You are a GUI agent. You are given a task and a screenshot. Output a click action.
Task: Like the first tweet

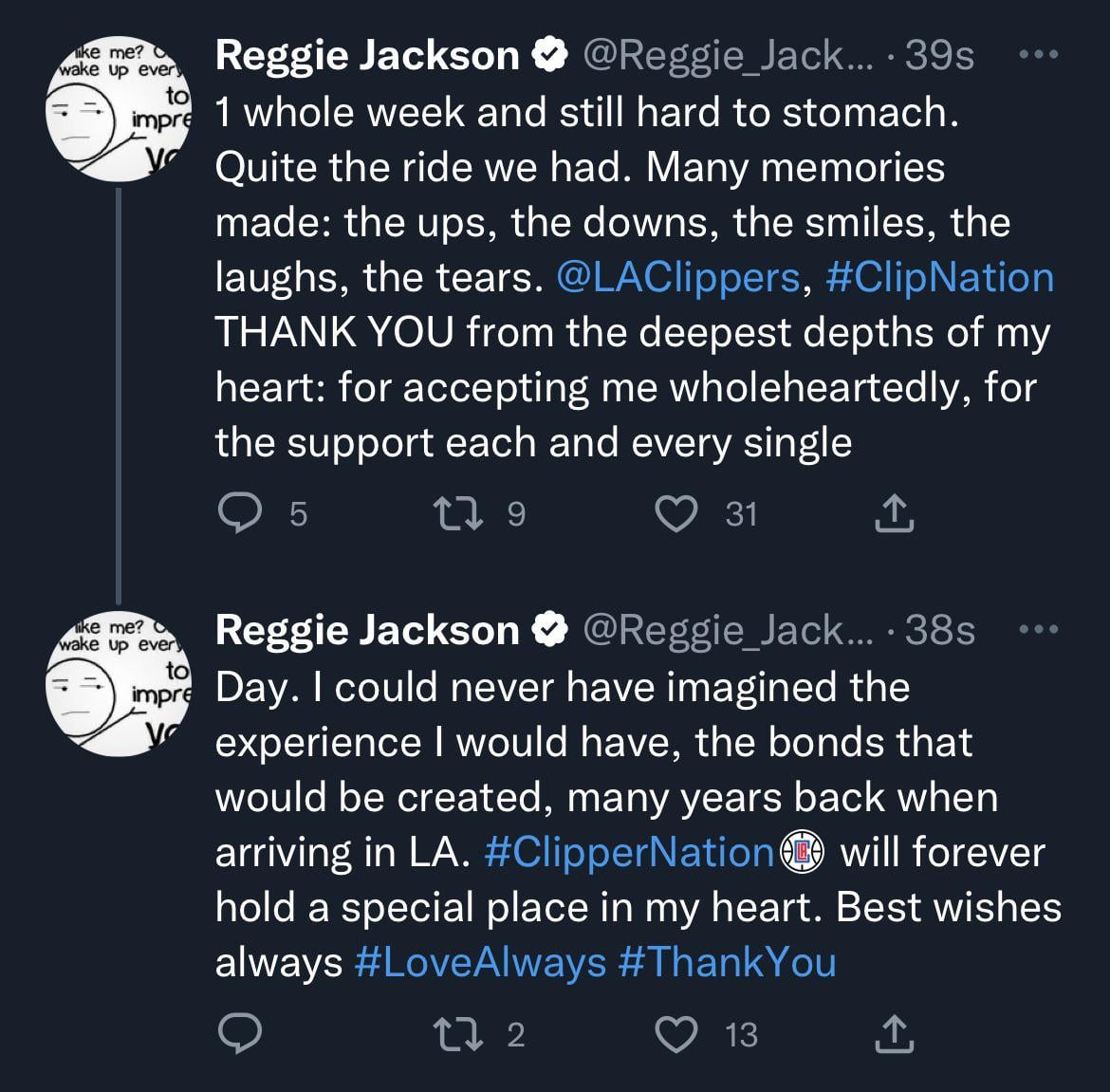[x=676, y=514]
